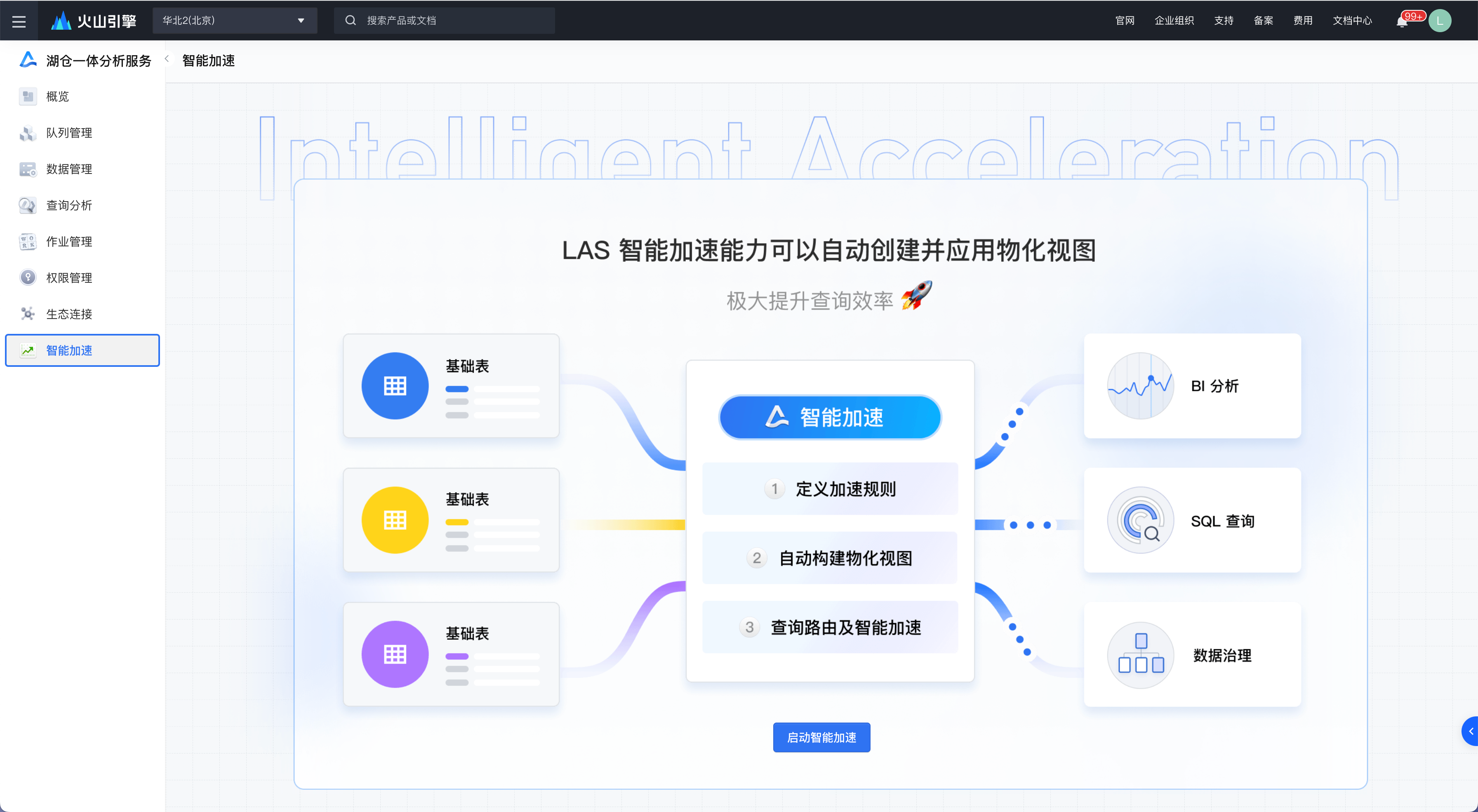The height and width of the screenshot is (812, 1478).
Task: Open the user avatar L menu
Action: click(1440, 21)
